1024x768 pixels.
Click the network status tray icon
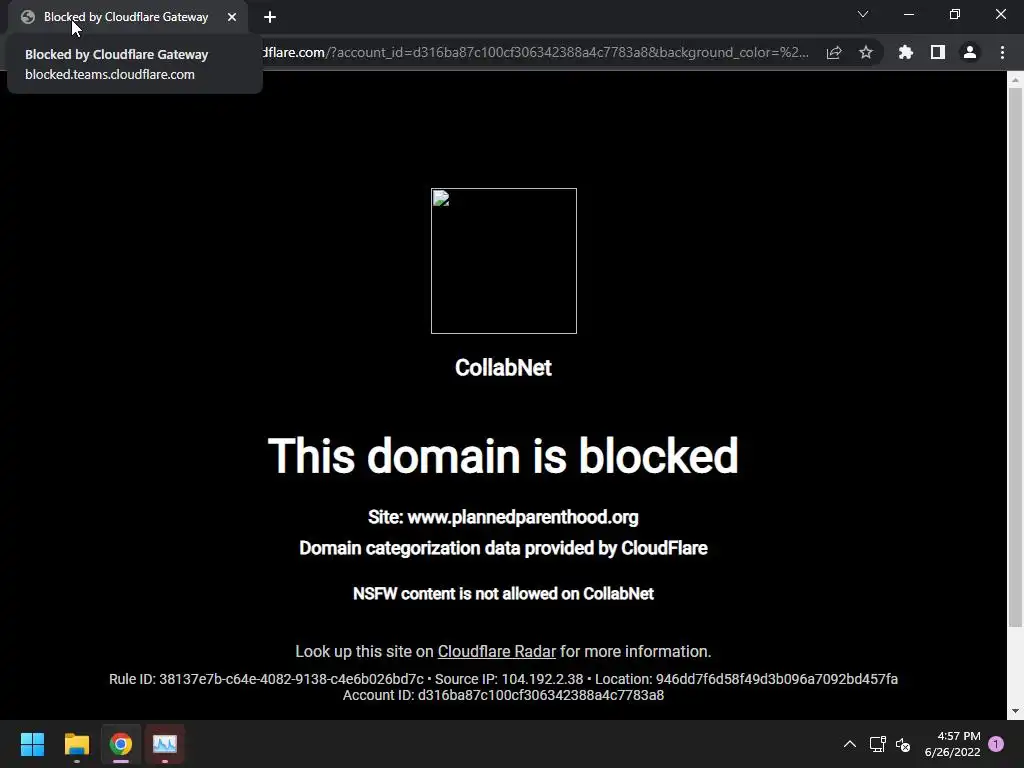[877, 744]
